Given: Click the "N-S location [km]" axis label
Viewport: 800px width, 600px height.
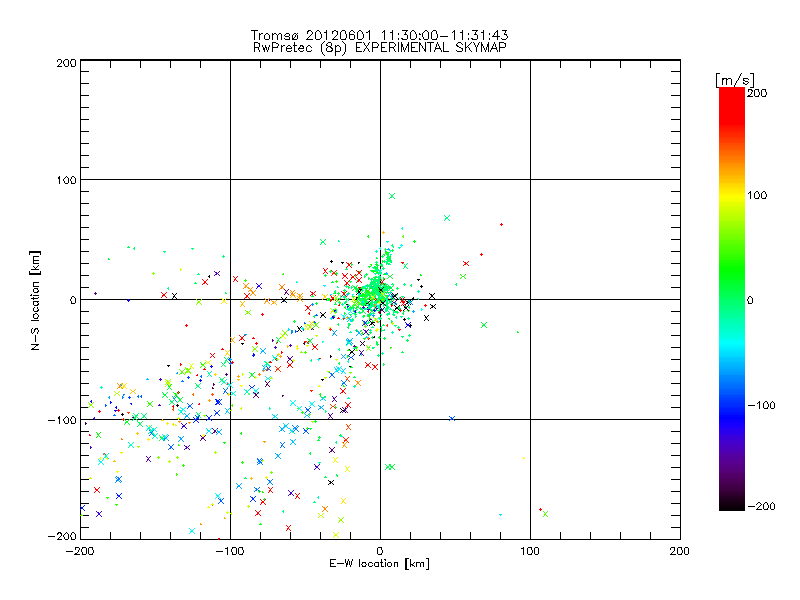Looking at the screenshot, I should 35,301.
